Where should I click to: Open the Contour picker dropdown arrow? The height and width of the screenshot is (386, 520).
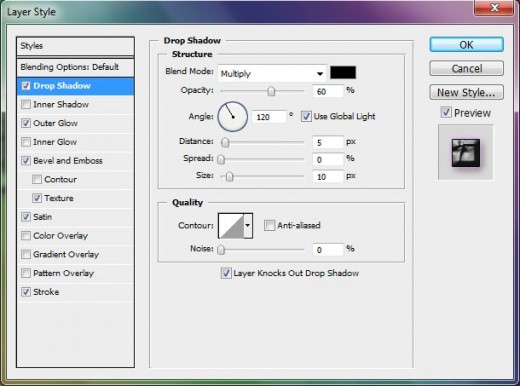(248, 226)
